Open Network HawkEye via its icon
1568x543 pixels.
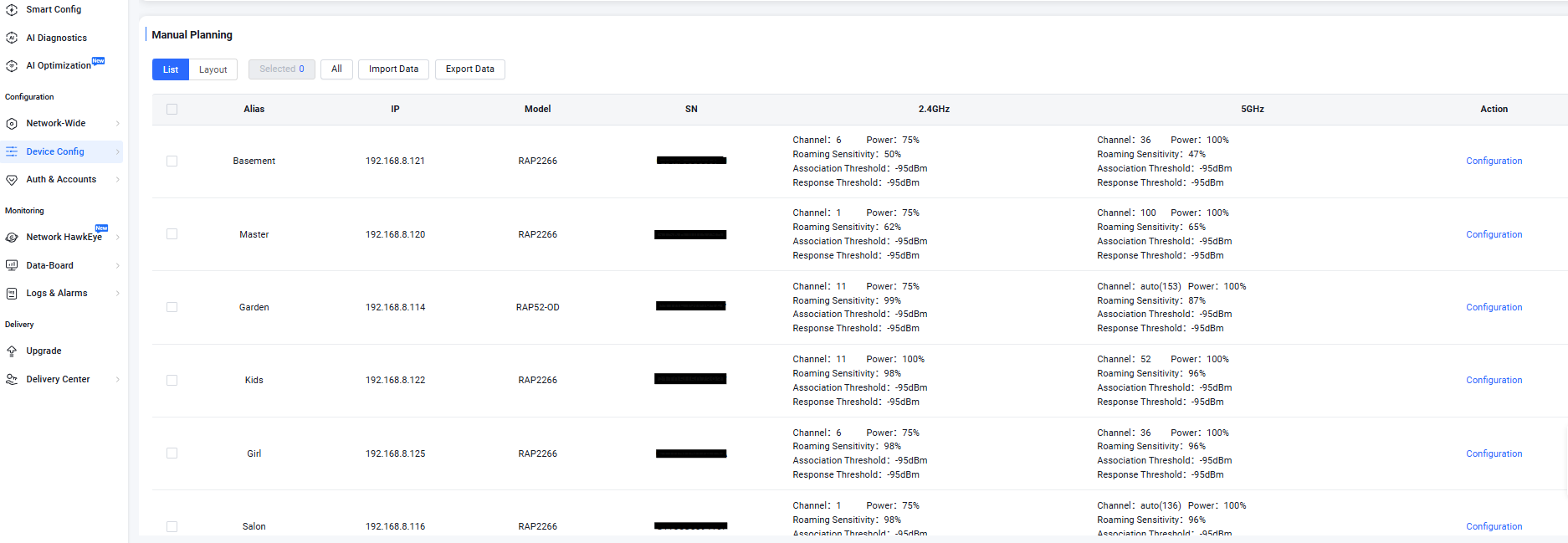[x=12, y=238]
